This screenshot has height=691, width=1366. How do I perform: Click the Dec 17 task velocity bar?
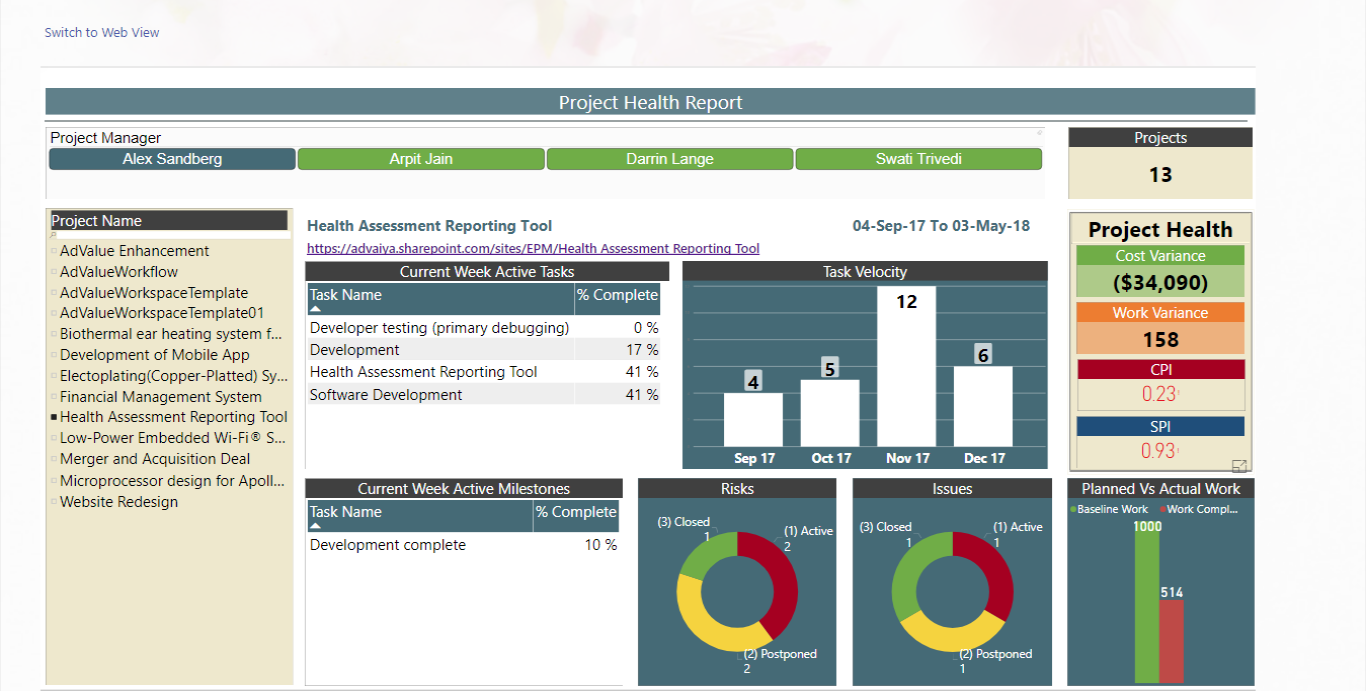[983, 406]
